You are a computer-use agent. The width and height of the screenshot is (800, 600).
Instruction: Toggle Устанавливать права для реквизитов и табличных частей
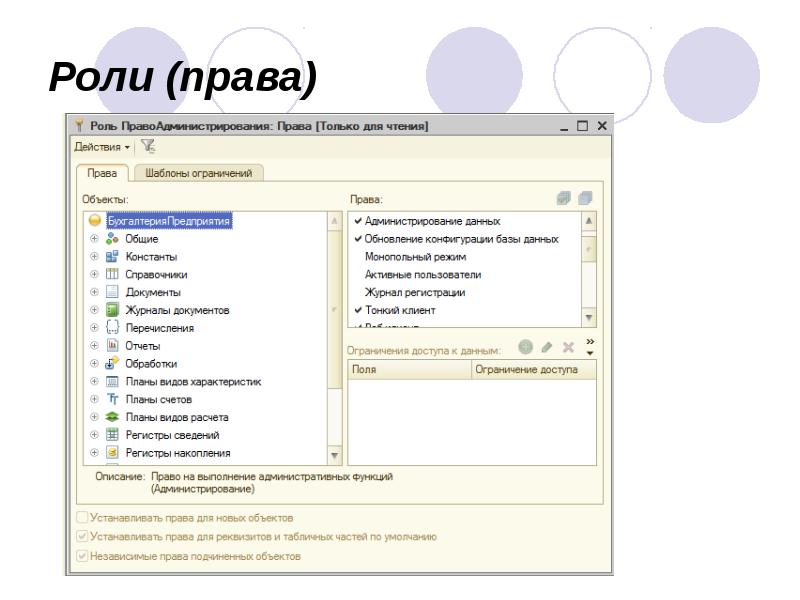(x=82, y=537)
